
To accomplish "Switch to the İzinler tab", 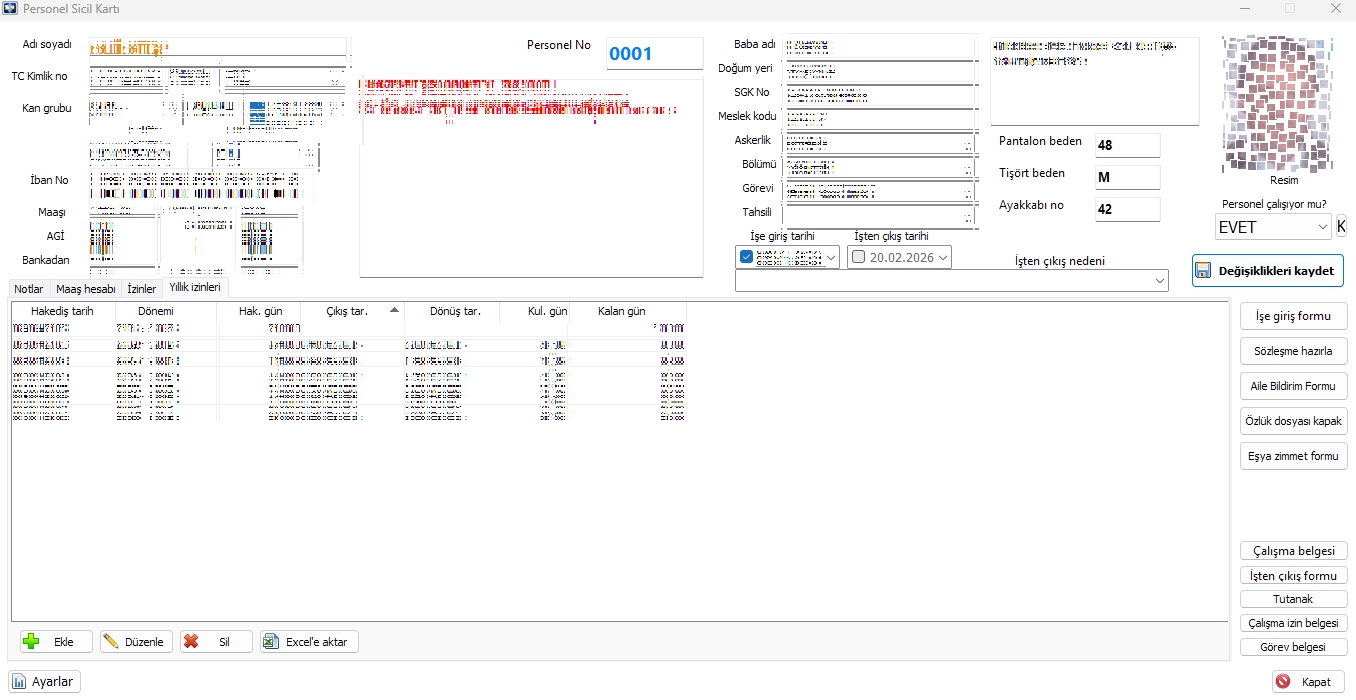I will (x=141, y=289).
